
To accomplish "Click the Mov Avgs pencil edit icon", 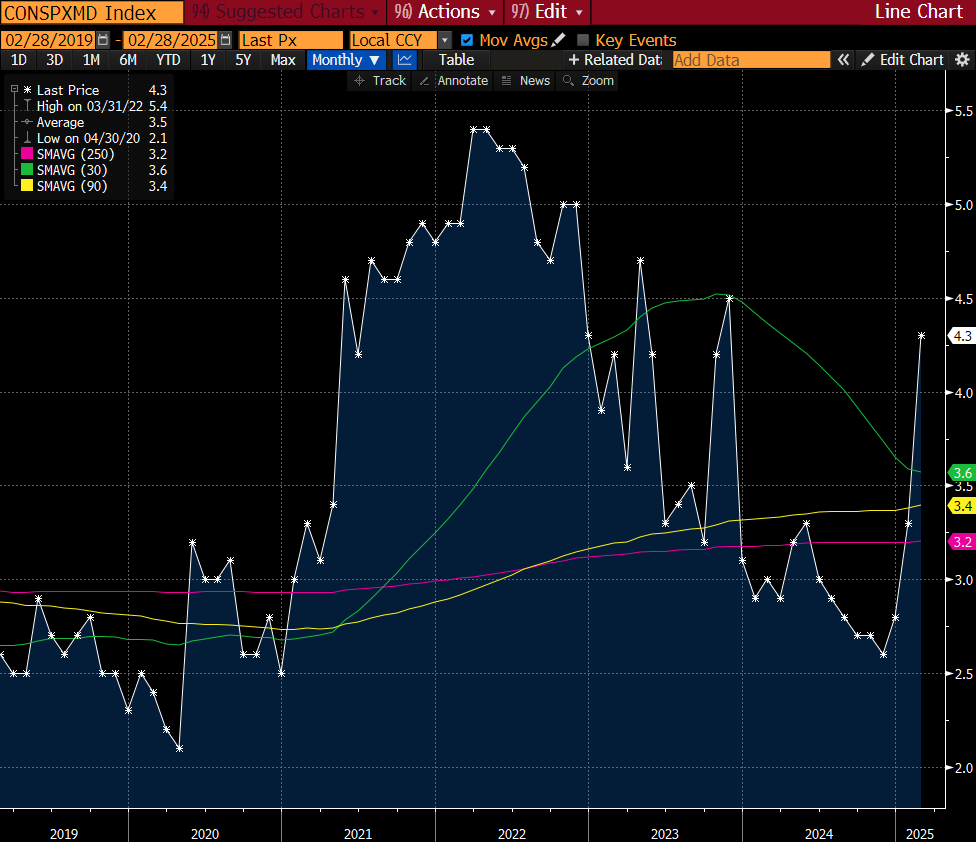I will (x=558, y=40).
